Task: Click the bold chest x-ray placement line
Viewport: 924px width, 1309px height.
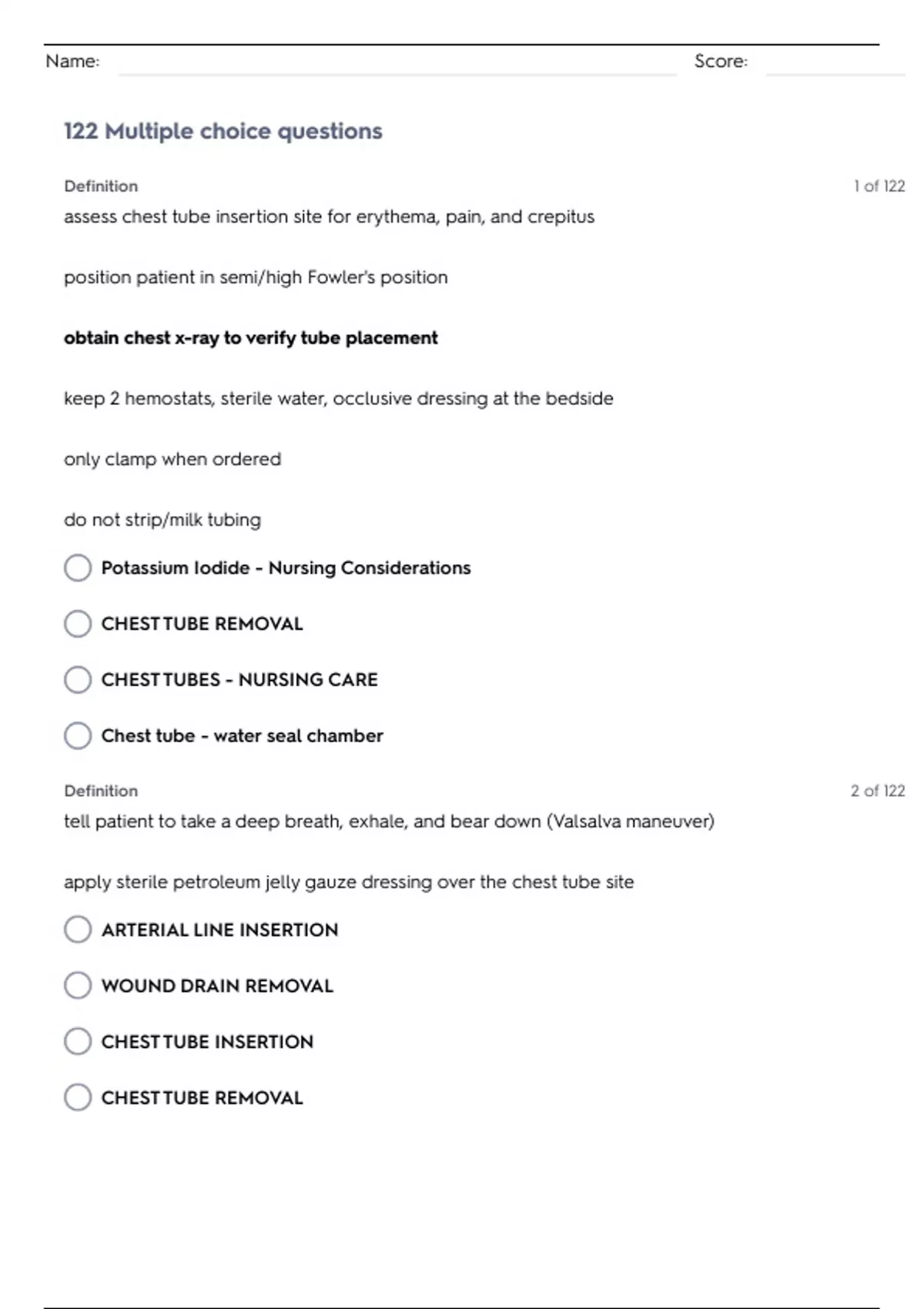Action: click(250, 338)
